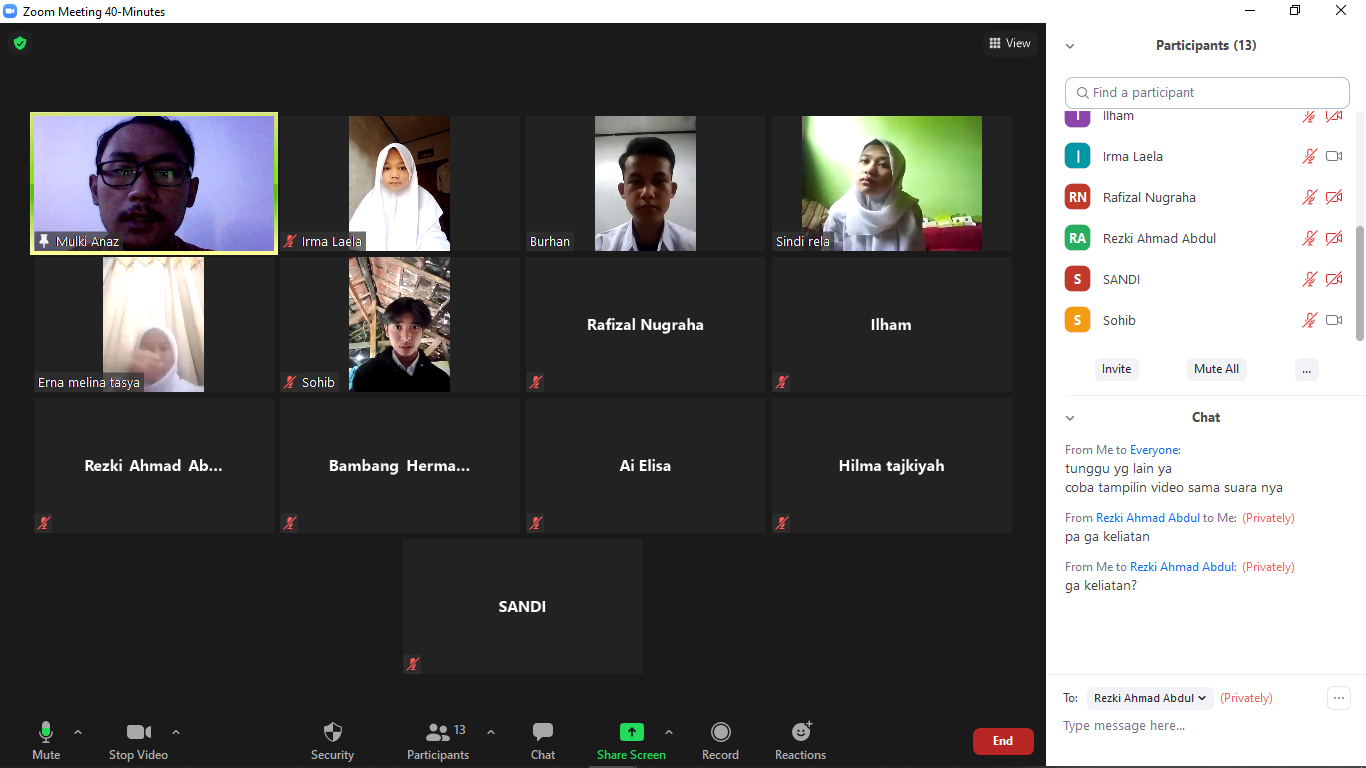Click the Record button icon
This screenshot has height=768, width=1366.
(x=720, y=731)
